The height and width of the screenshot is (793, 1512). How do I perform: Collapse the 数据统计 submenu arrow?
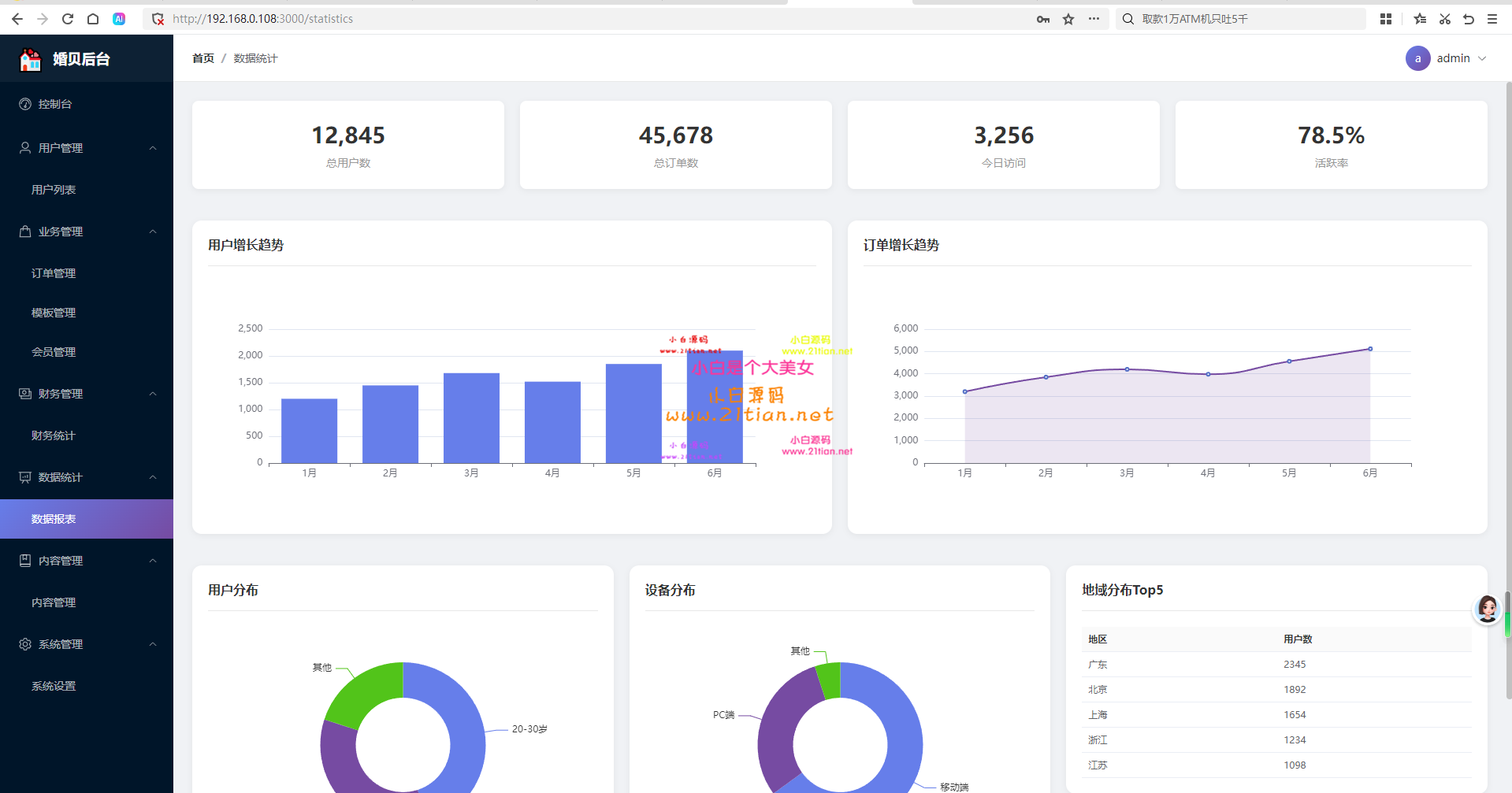click(x=153, y=477)
